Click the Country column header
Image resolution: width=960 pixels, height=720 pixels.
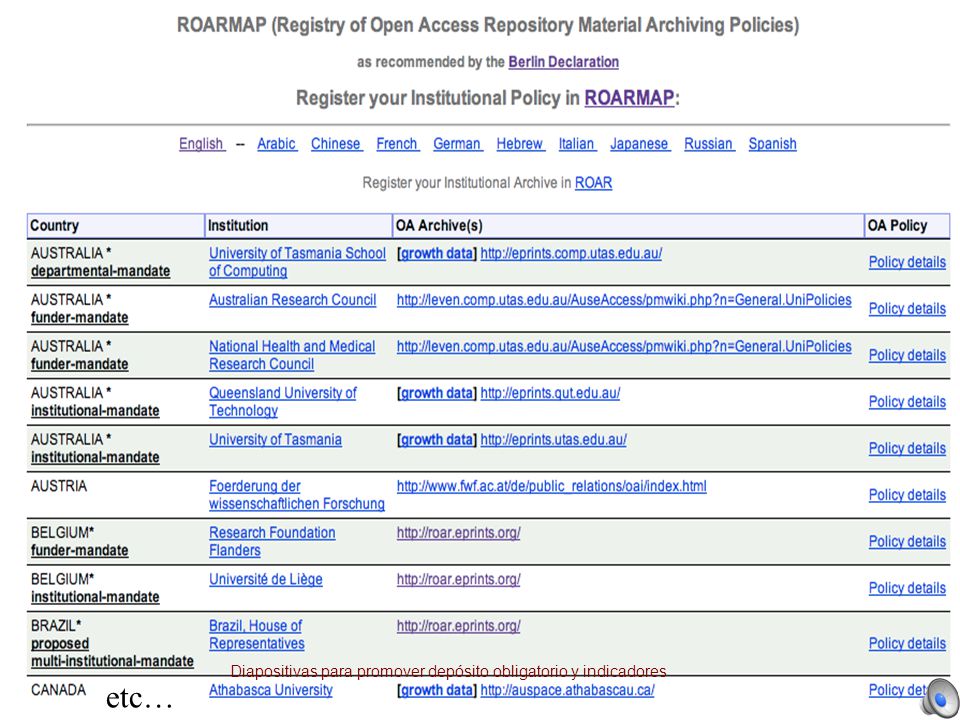click(x=116, y=225)
